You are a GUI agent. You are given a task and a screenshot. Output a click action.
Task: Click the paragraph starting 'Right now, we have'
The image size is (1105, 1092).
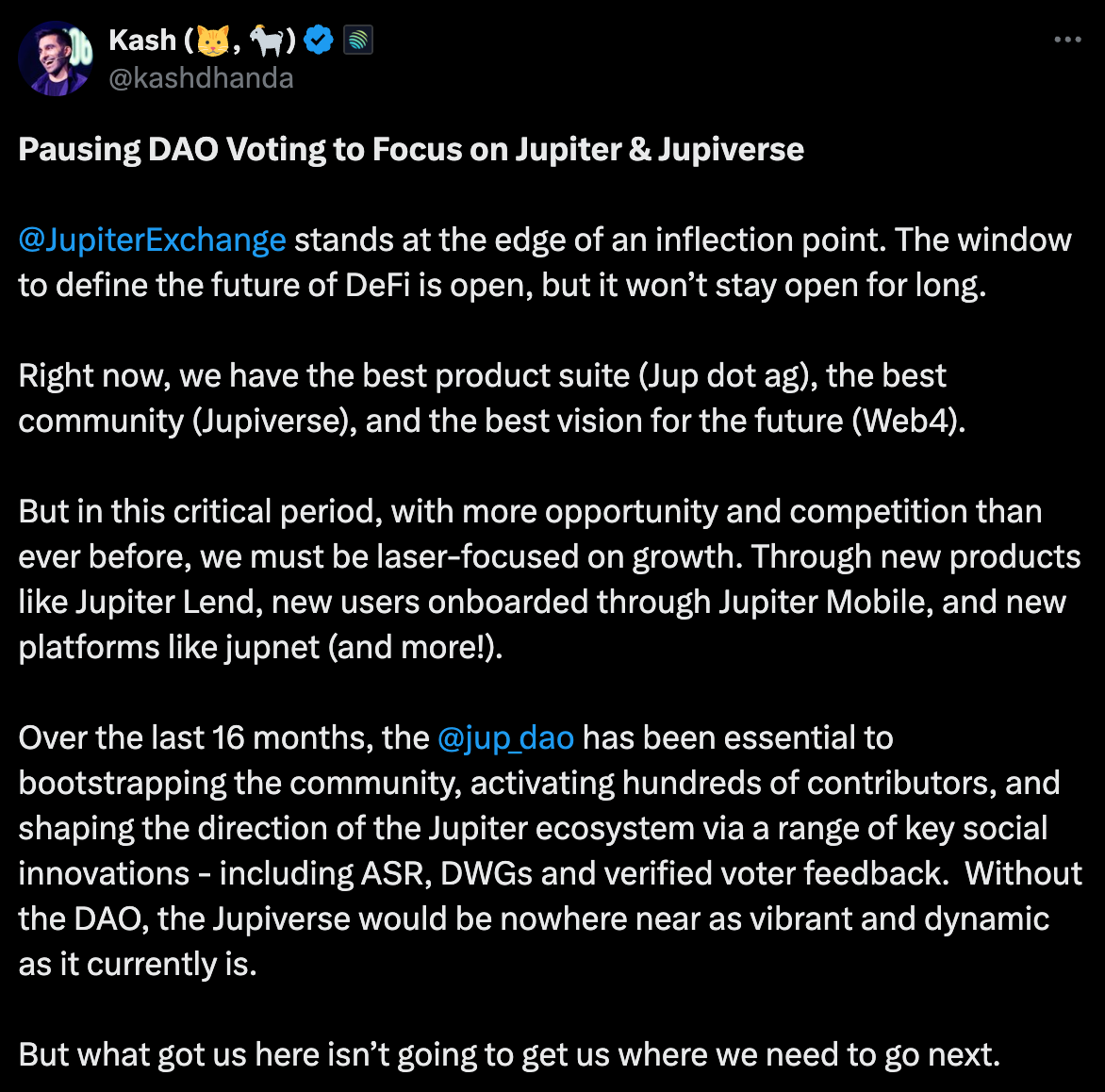pos(490,398)
